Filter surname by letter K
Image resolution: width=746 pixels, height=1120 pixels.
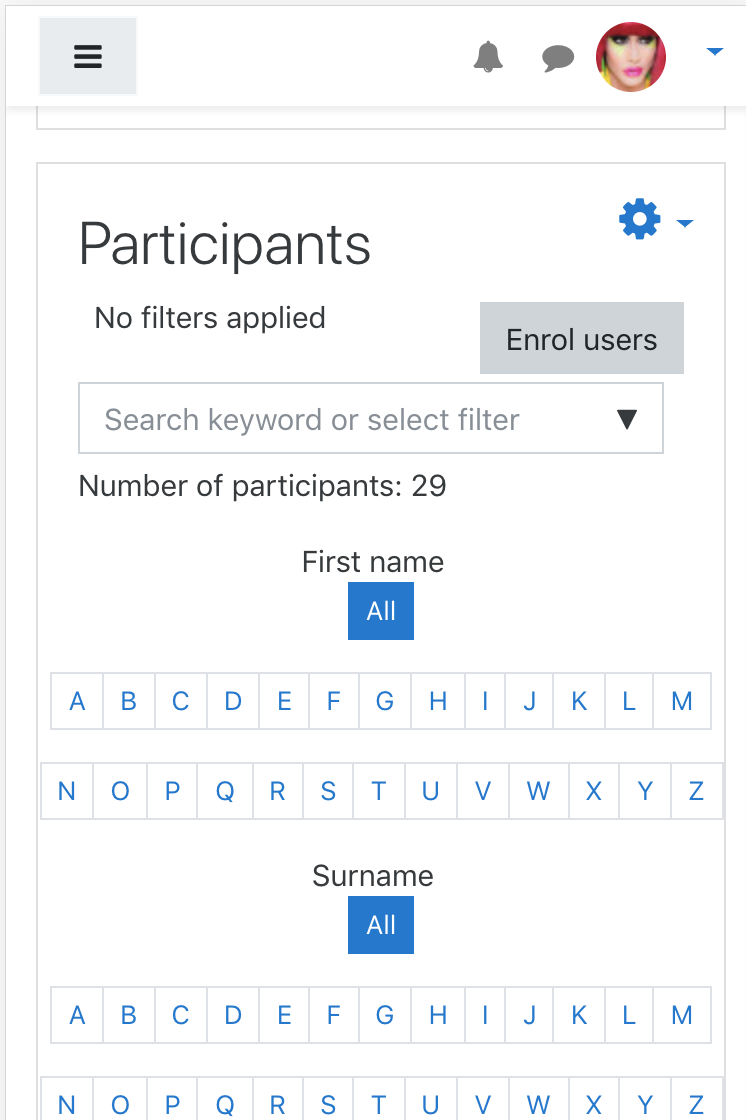coord(579,1015)
